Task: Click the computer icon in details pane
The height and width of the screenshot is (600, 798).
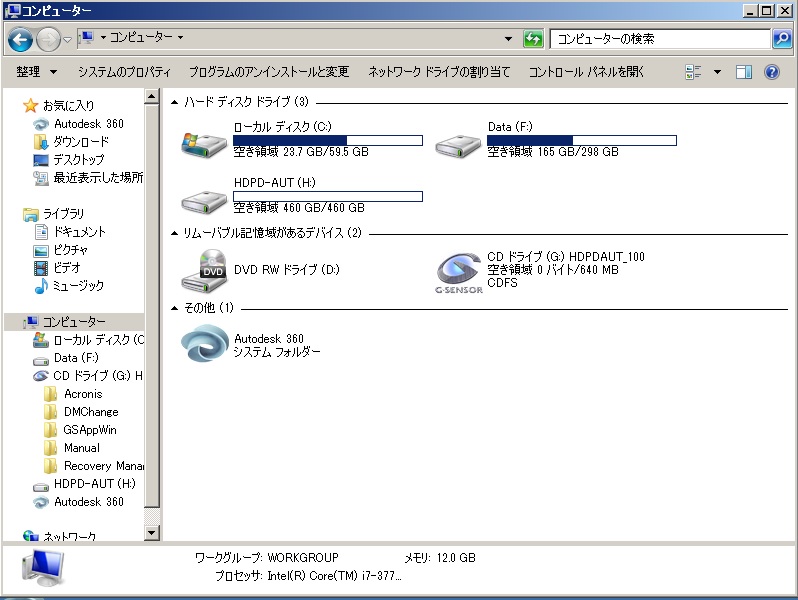Action: pos(43,568)
